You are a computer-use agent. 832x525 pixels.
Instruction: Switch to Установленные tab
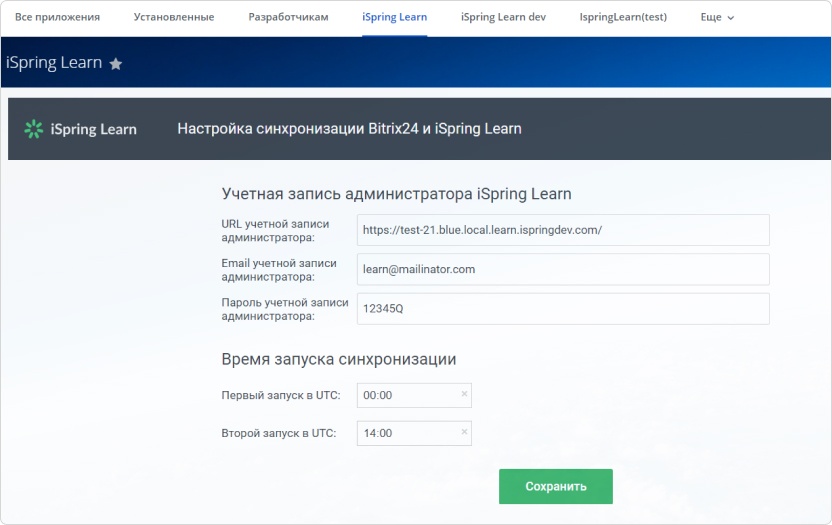point(174,17)
